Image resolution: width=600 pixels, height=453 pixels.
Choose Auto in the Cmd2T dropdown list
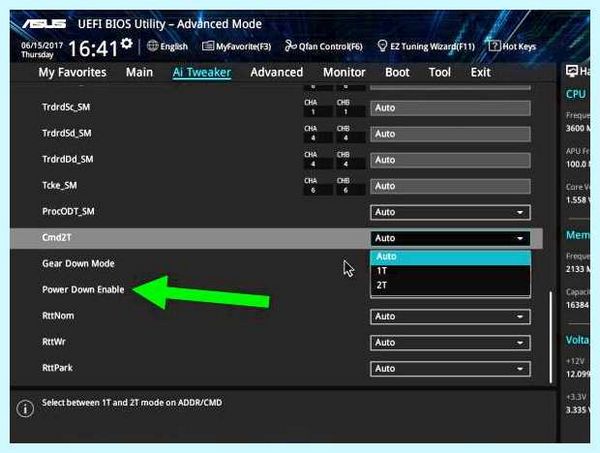pyautogui.click(x=450, y=257)
